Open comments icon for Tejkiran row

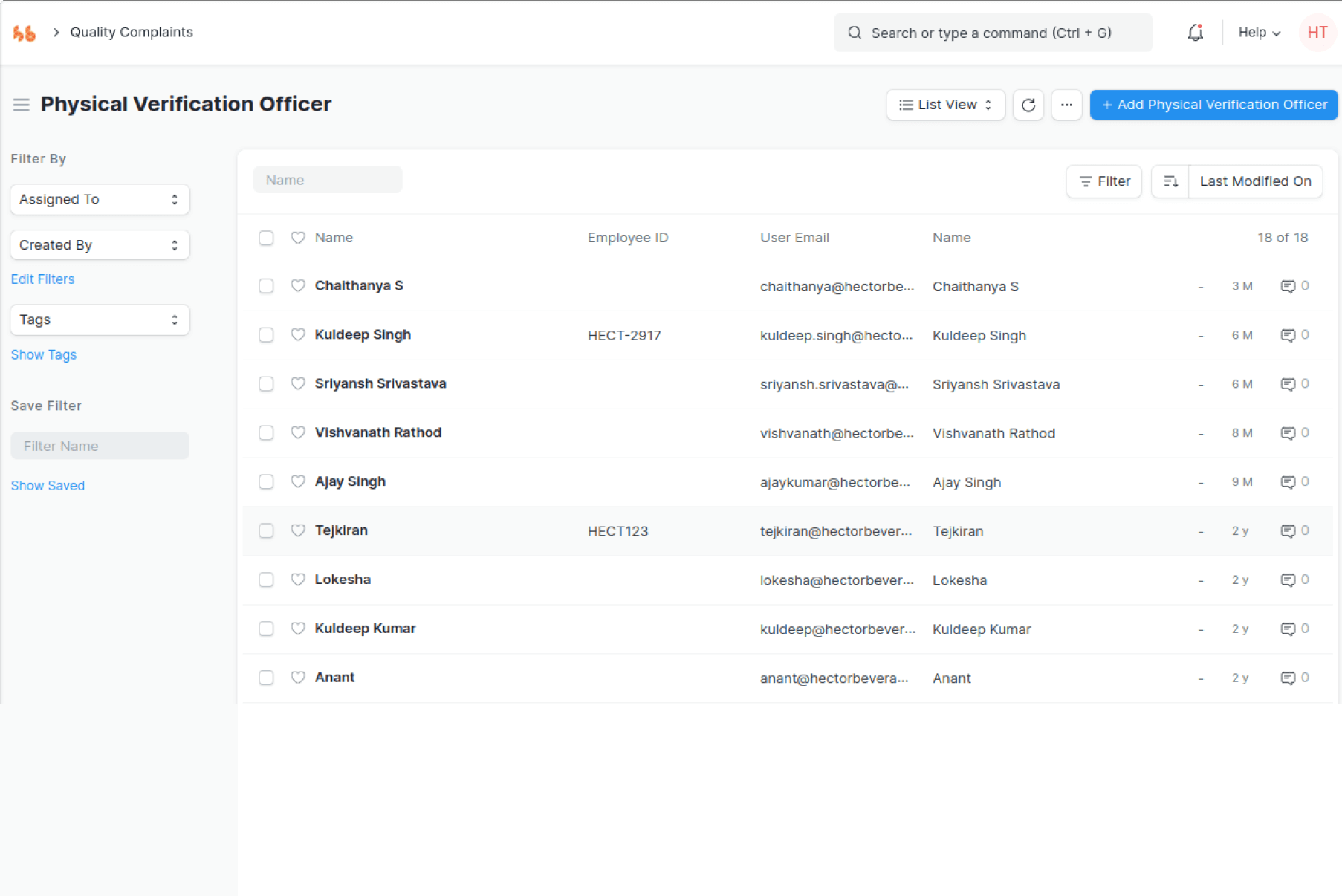(1288, 531)
